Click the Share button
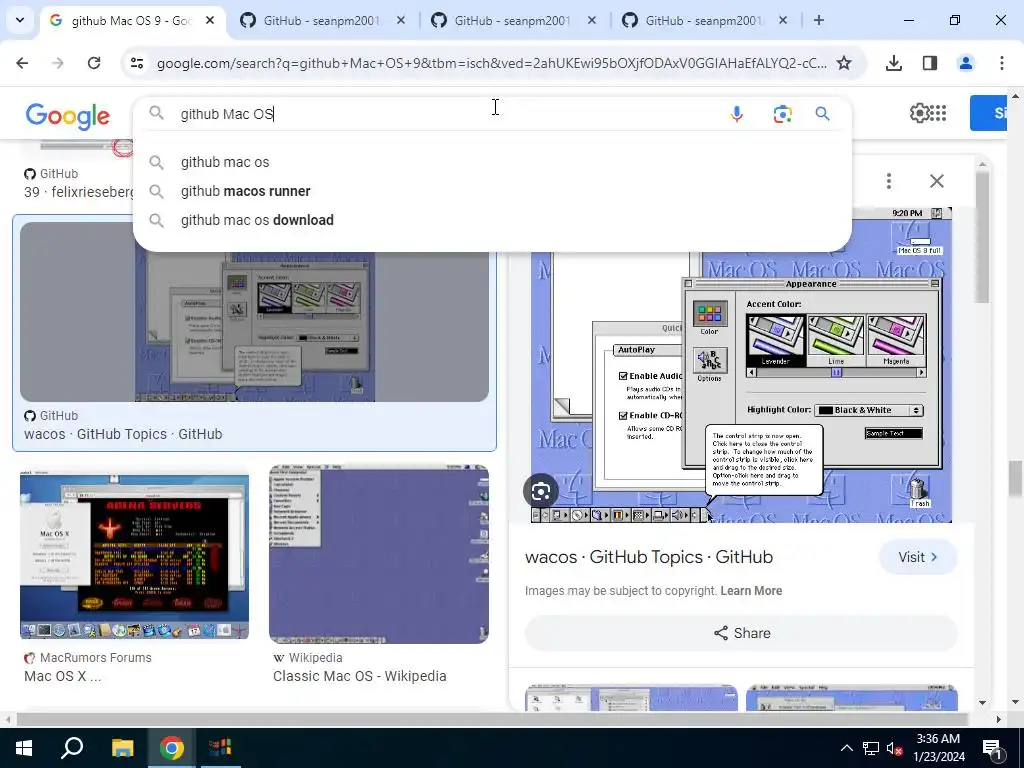The image size is (1024, 768). point(741,633)
